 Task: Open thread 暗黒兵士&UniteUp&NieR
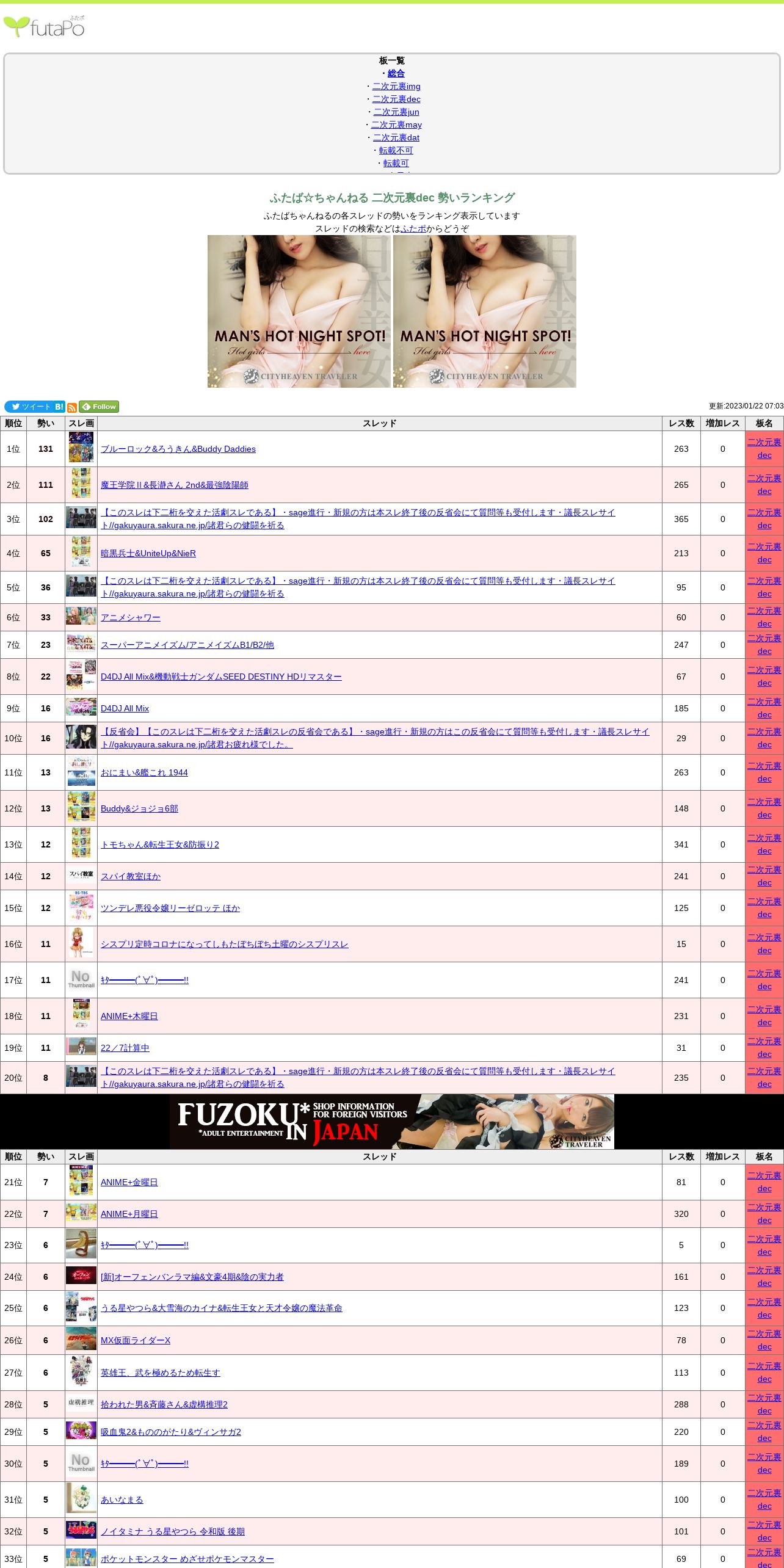(148, 553)
